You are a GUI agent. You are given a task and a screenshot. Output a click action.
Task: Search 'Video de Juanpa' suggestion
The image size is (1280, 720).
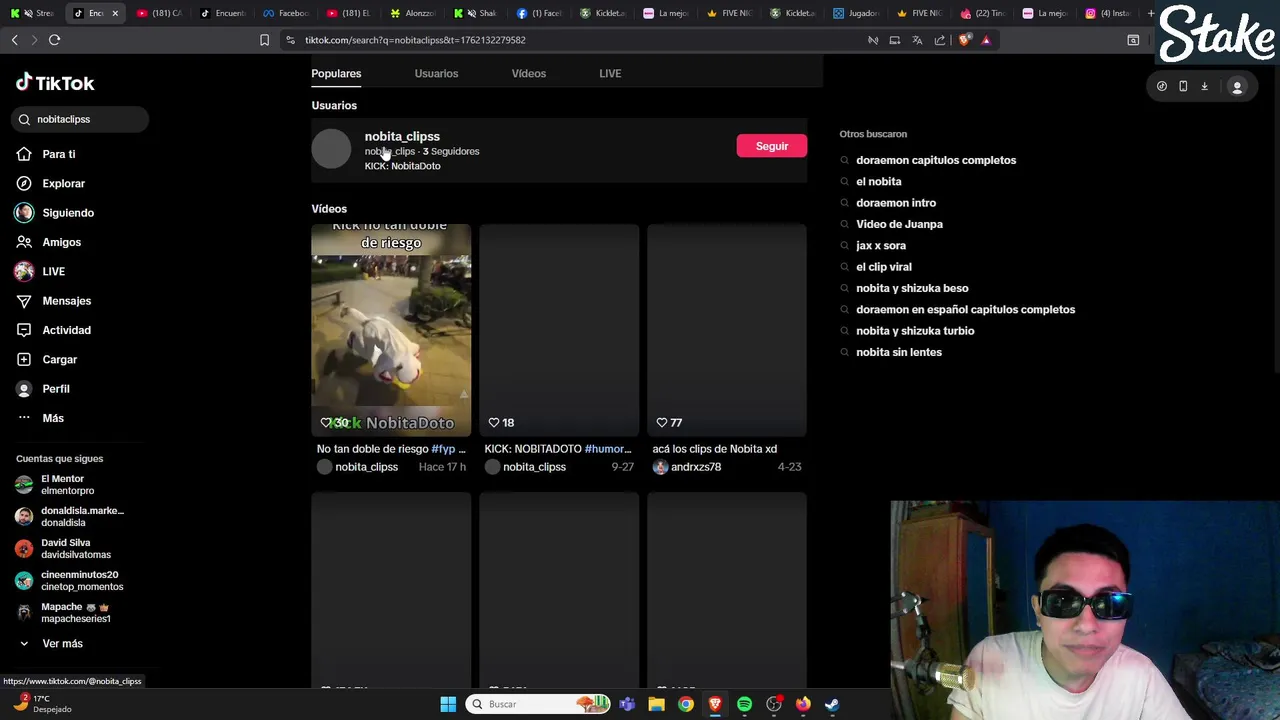[x=899, y=224]
